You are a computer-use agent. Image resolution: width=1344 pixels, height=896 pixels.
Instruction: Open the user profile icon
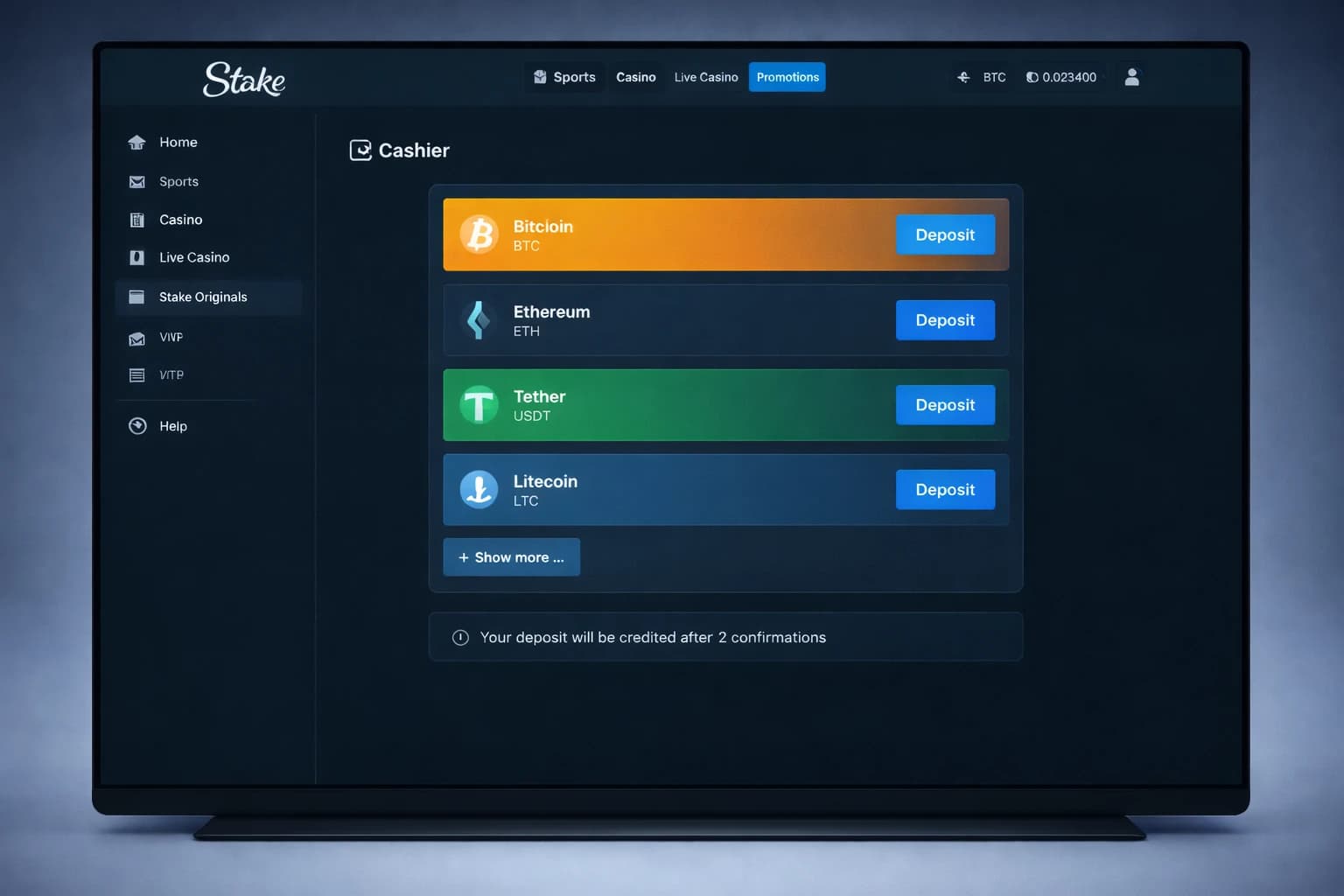click(1131, 77)
